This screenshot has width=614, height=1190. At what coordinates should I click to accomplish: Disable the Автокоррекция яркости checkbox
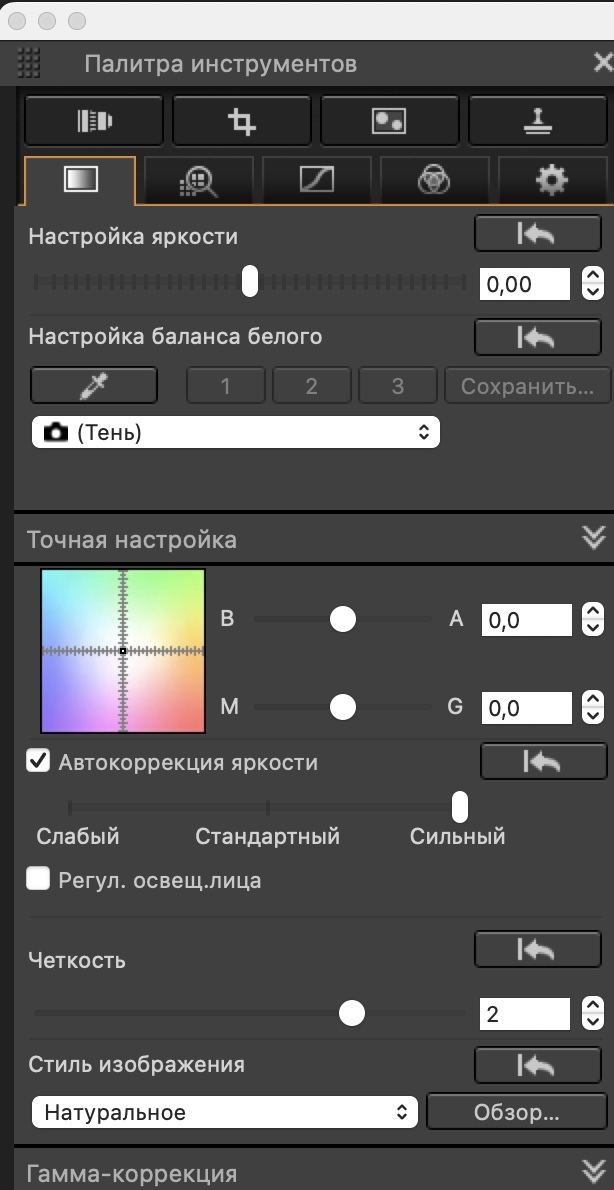coord(39,762)
